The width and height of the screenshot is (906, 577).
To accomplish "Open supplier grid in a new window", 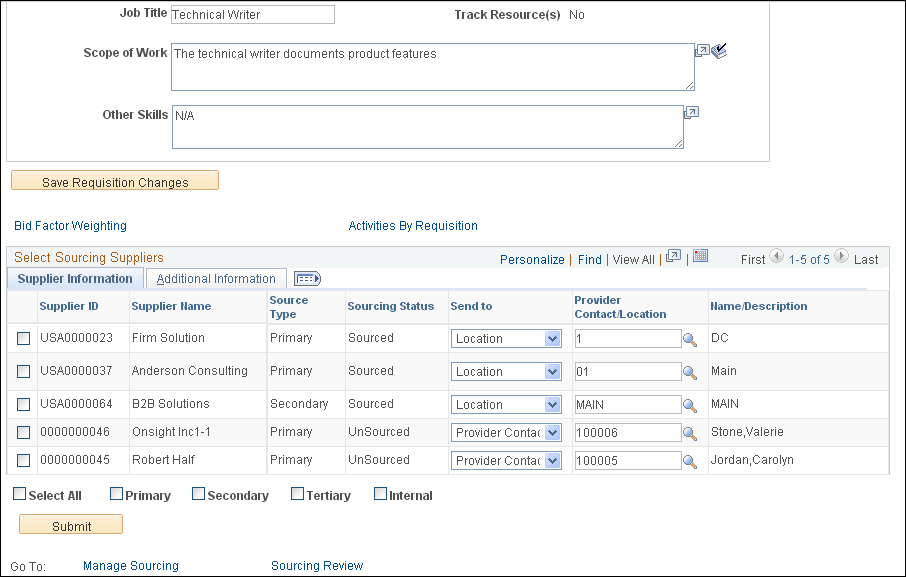I will (673, 257).
